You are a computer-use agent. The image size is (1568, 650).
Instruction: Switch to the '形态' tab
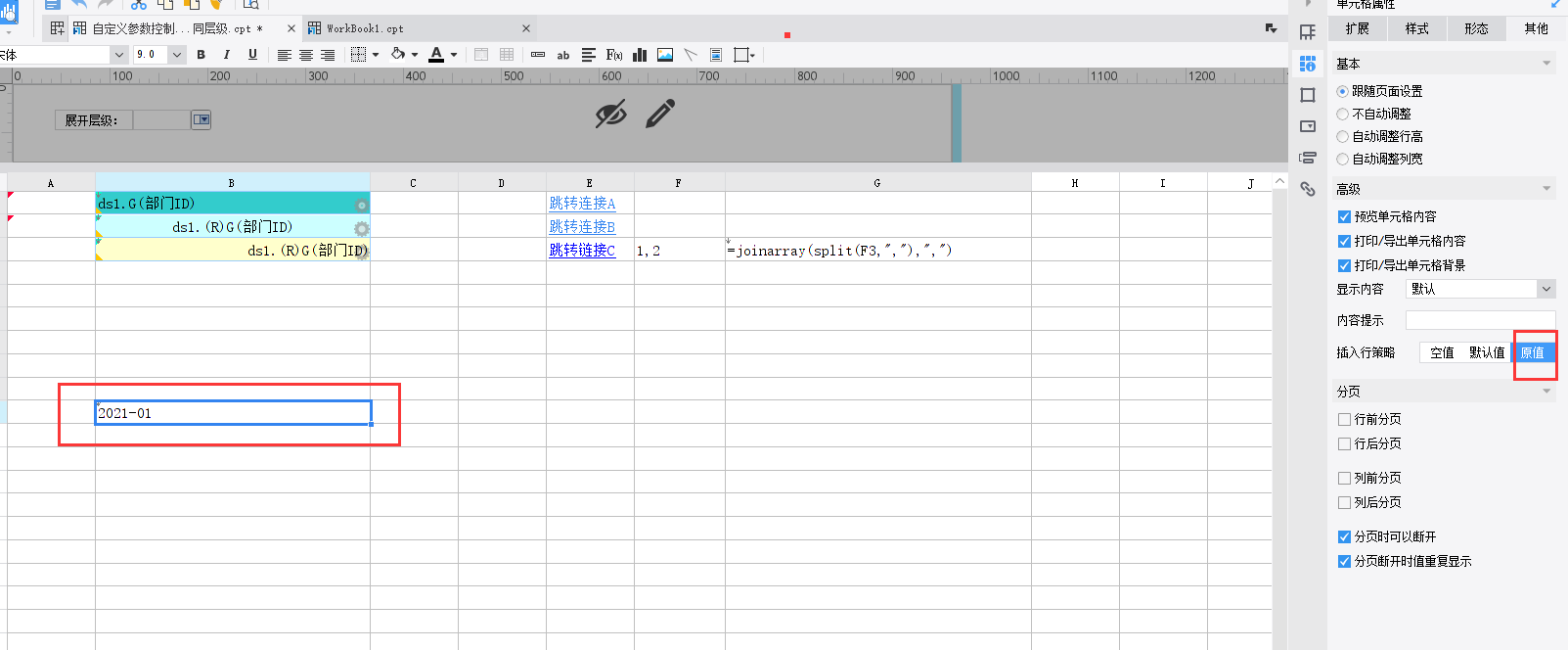[1477, 28]
